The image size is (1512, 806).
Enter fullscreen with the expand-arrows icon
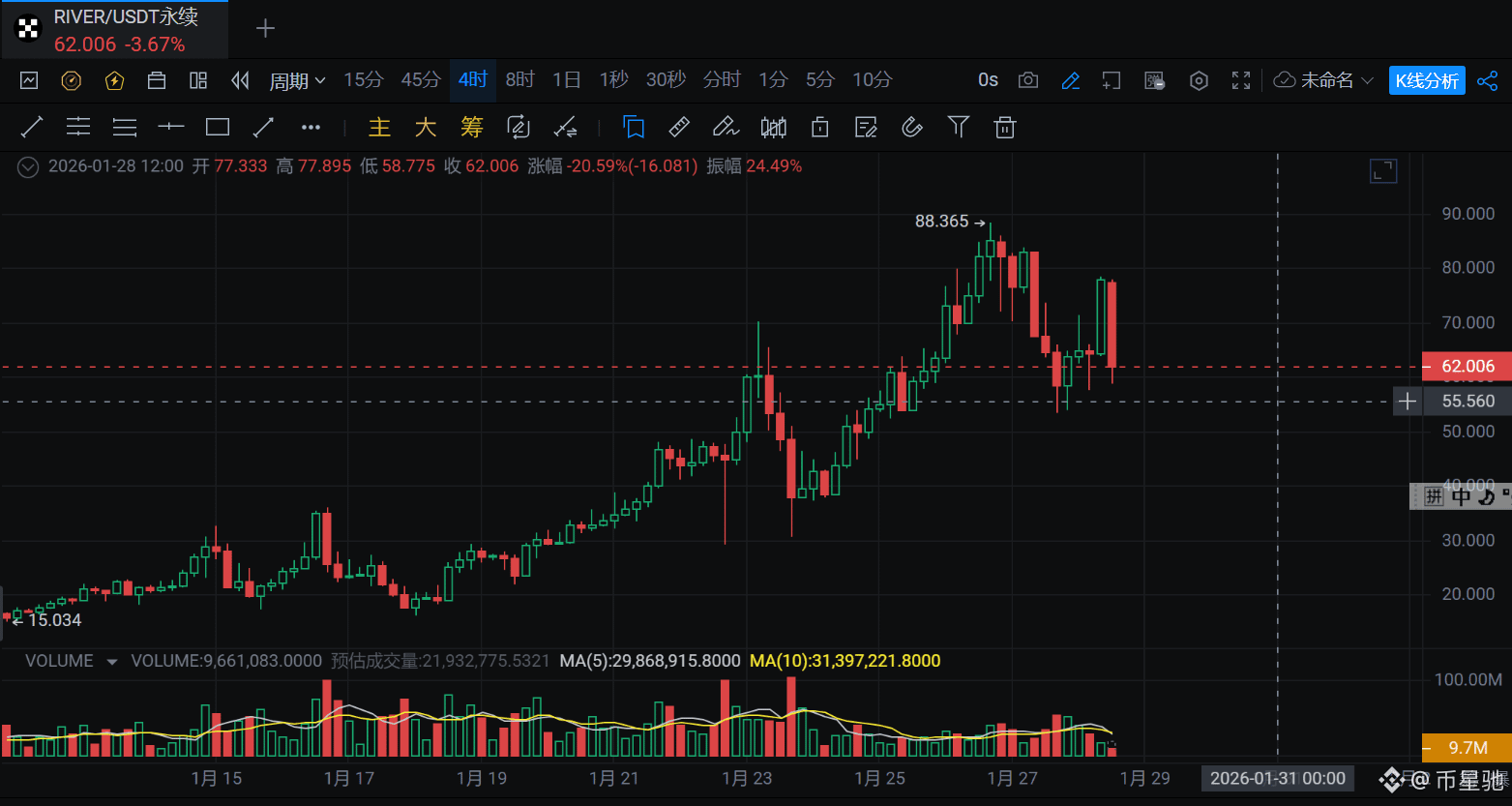[x=1241, y=80]
